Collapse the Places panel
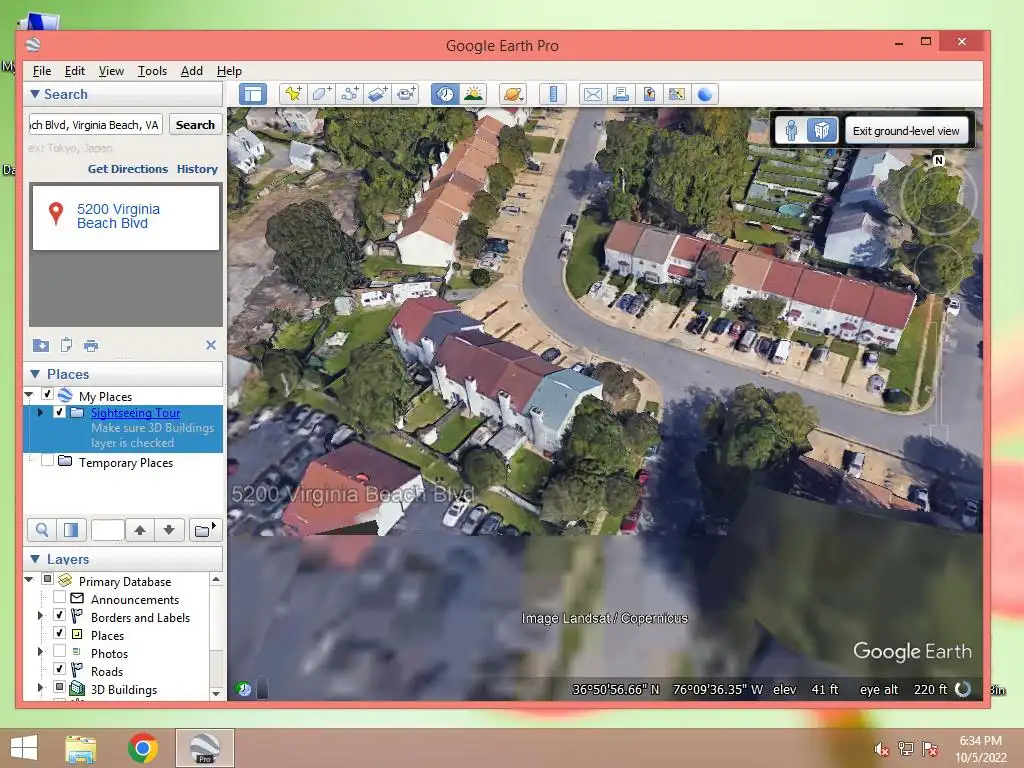This screenshot has height=768, width=1024. [35, 374]
